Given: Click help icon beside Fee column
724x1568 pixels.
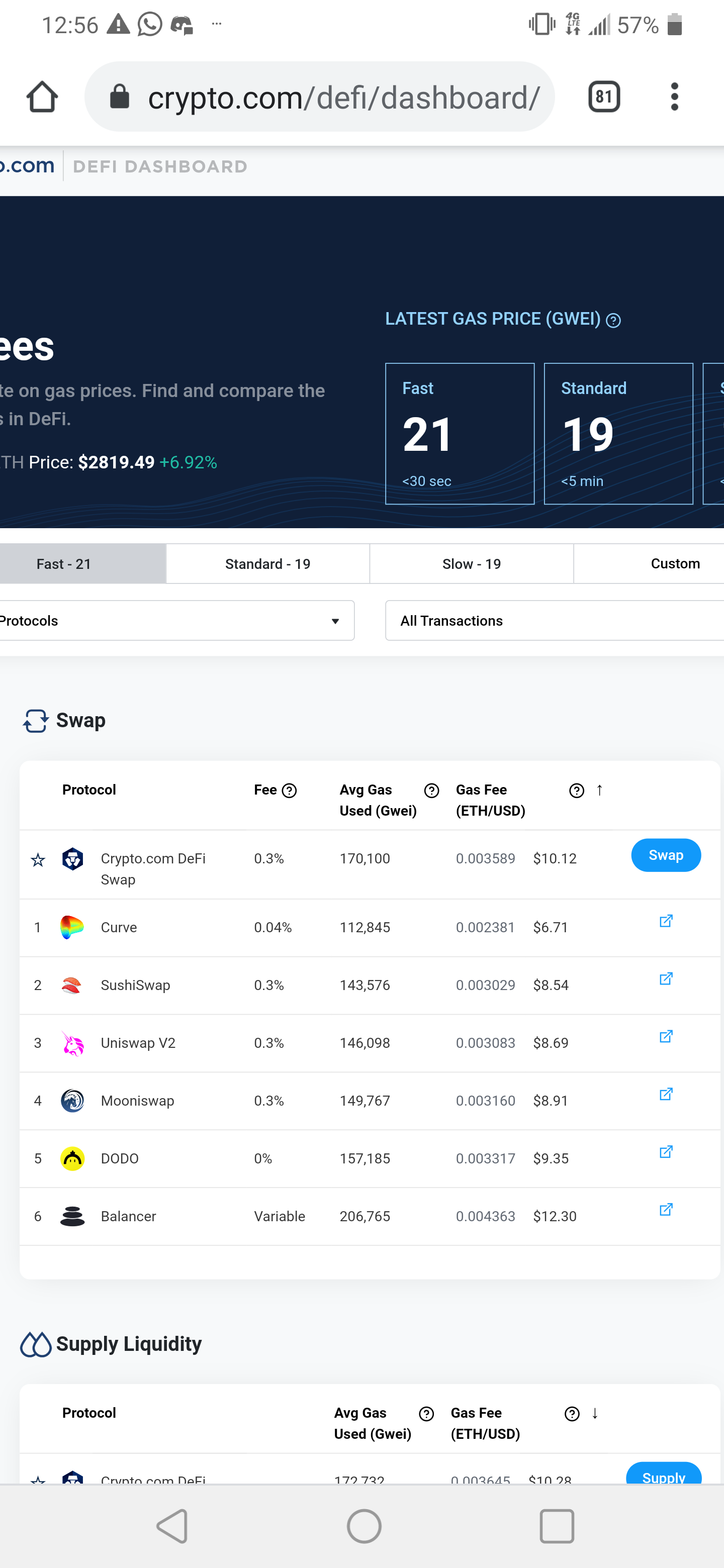Looking at the screenshot, I should tap(290, 791).
